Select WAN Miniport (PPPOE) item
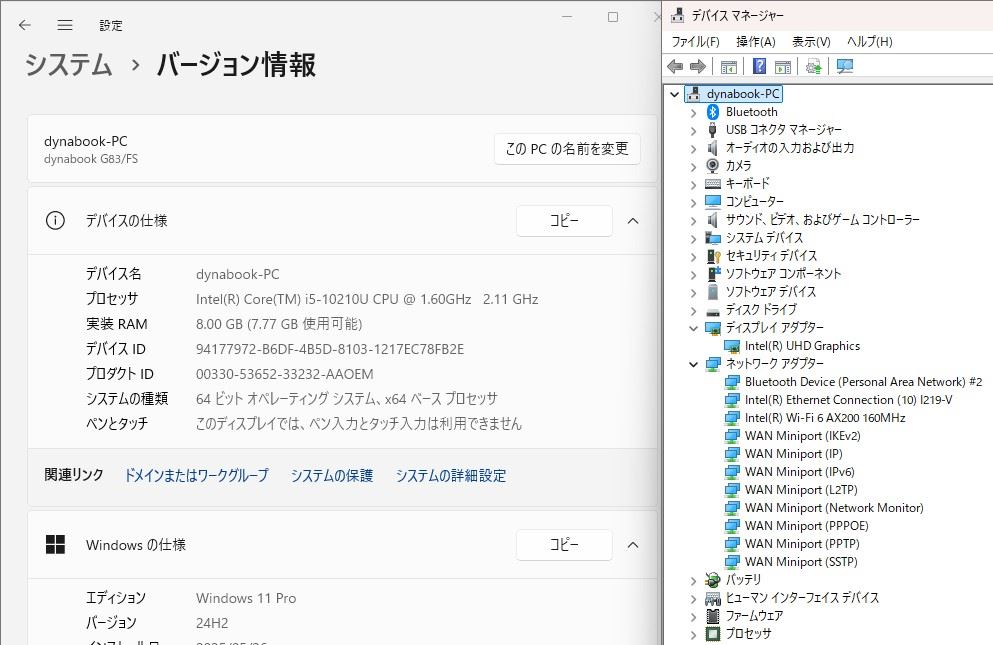The image size is (993, 645). pyautogui.click(x=806, y=526)
